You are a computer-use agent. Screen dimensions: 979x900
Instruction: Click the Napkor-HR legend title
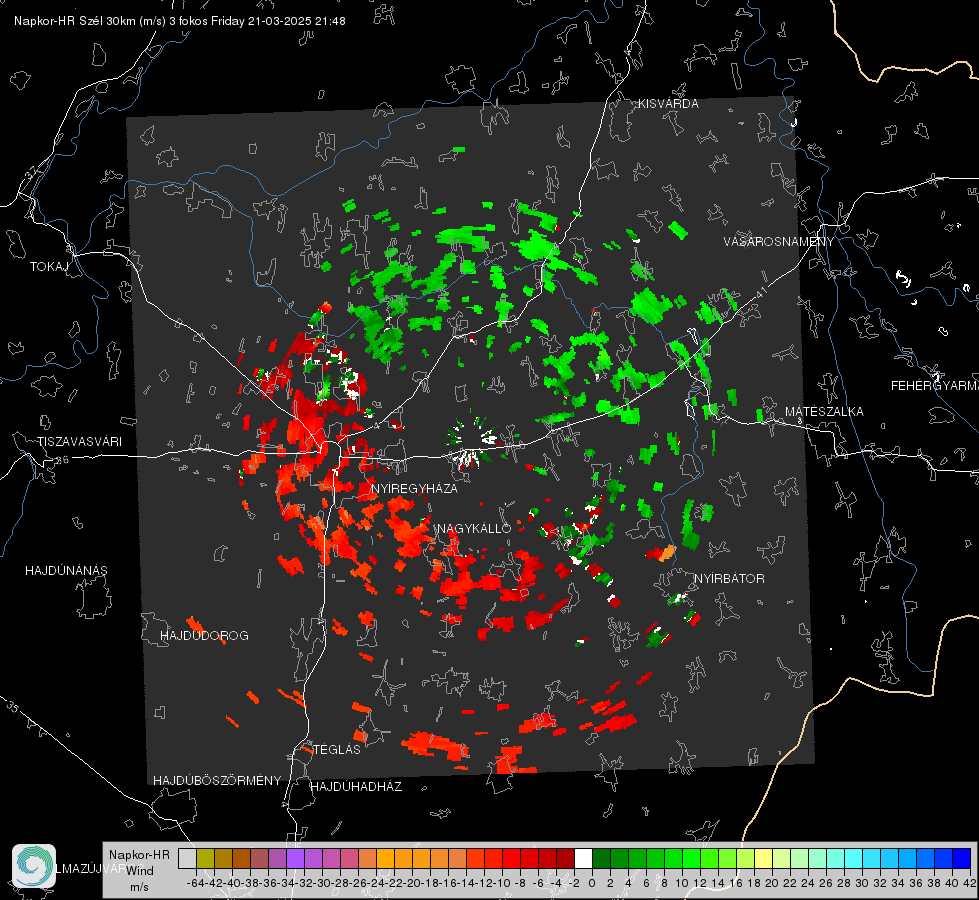(x=139, y=855)
